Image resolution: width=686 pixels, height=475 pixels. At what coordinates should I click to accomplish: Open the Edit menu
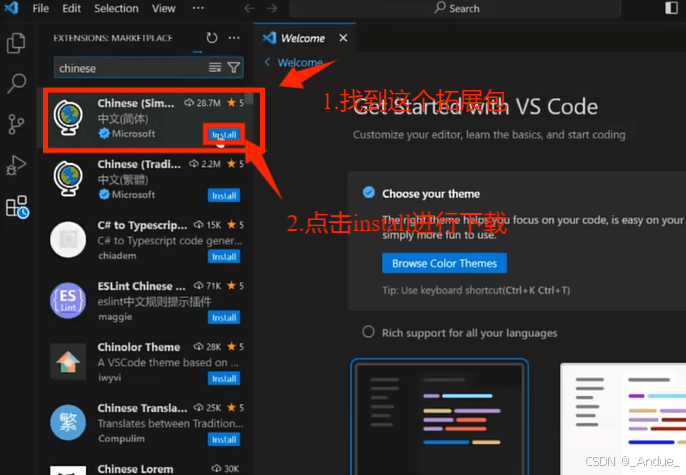click(71, 8)
